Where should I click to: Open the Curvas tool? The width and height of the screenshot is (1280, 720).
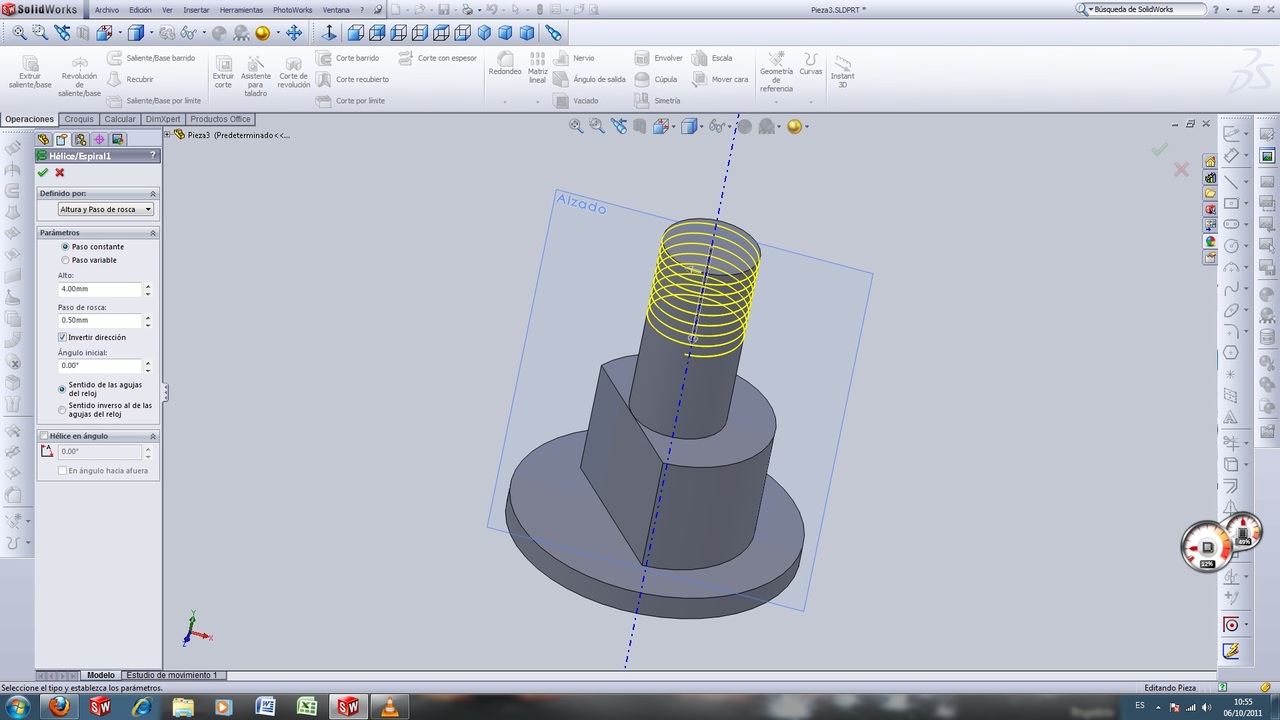(x=810, y=64)
